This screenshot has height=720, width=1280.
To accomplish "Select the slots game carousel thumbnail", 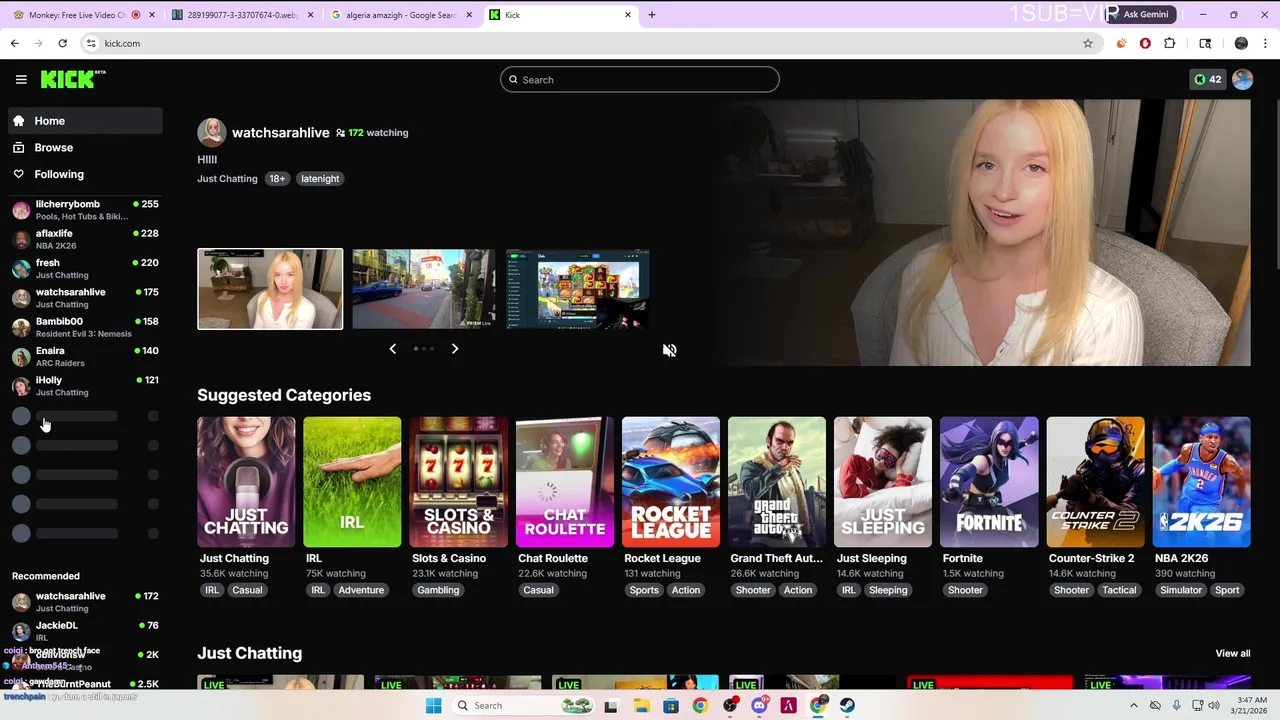I will (578, 289).
